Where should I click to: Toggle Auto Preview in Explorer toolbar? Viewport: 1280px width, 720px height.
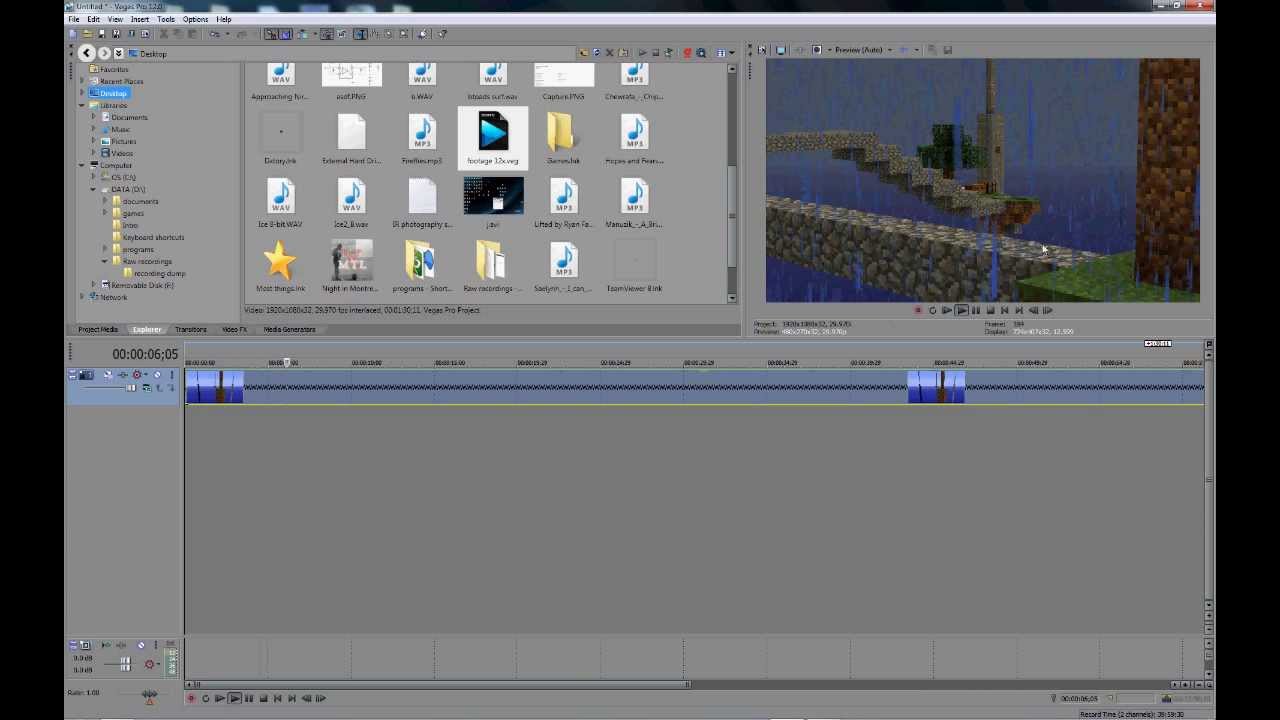[x=668, y=52]
